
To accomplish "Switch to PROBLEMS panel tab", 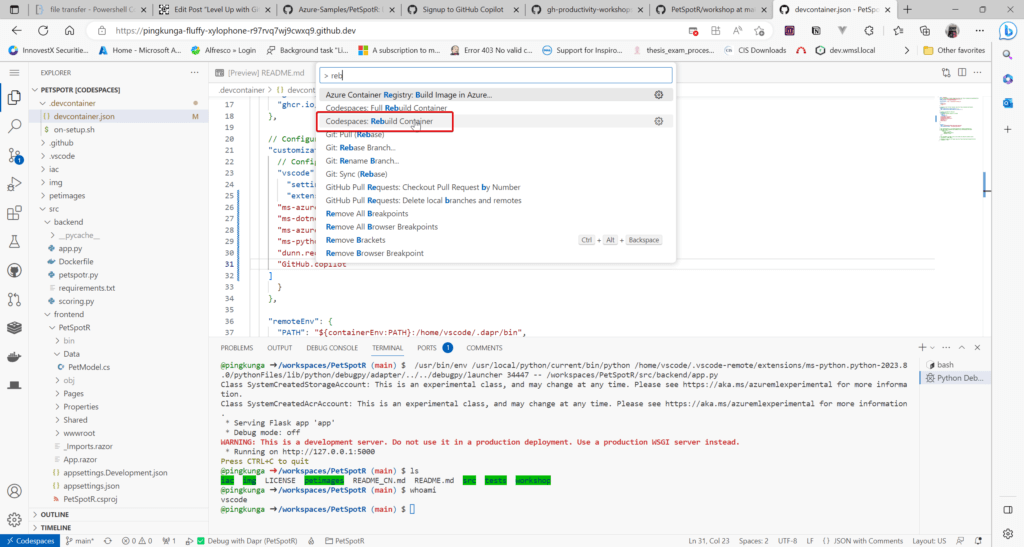I will [x=236, y=348].
